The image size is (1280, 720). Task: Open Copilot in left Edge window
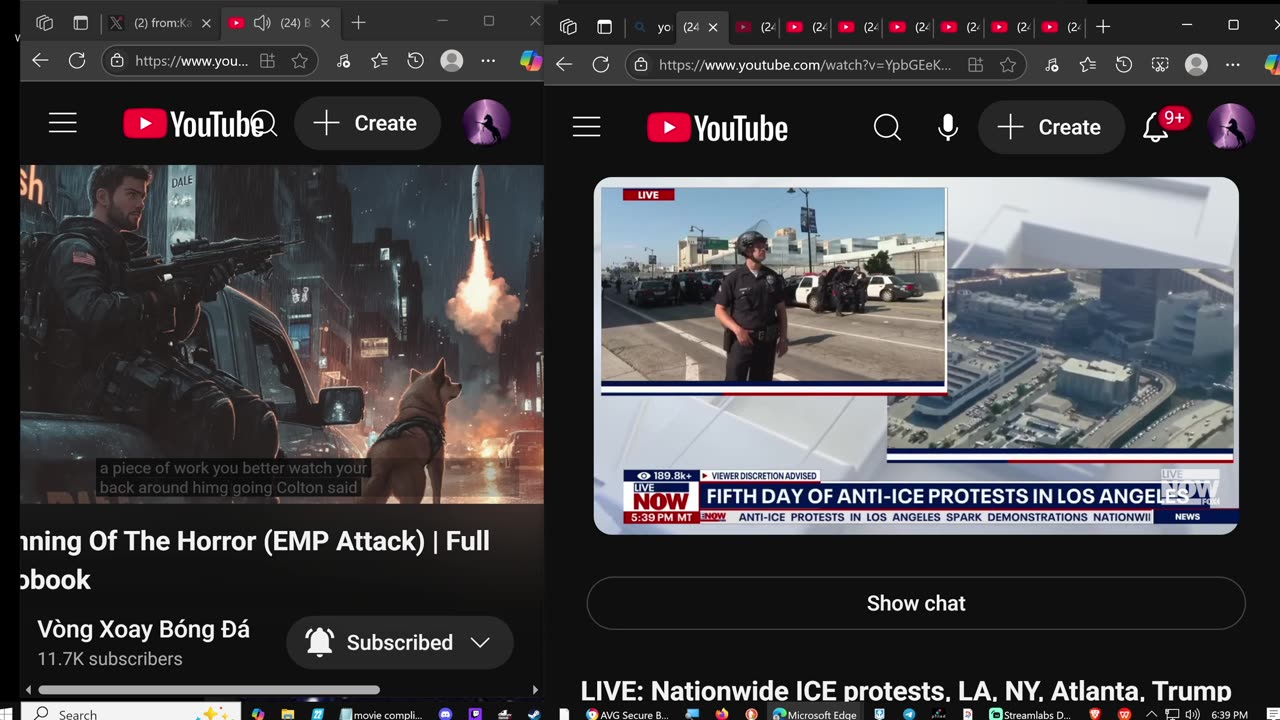click(531, 61)
